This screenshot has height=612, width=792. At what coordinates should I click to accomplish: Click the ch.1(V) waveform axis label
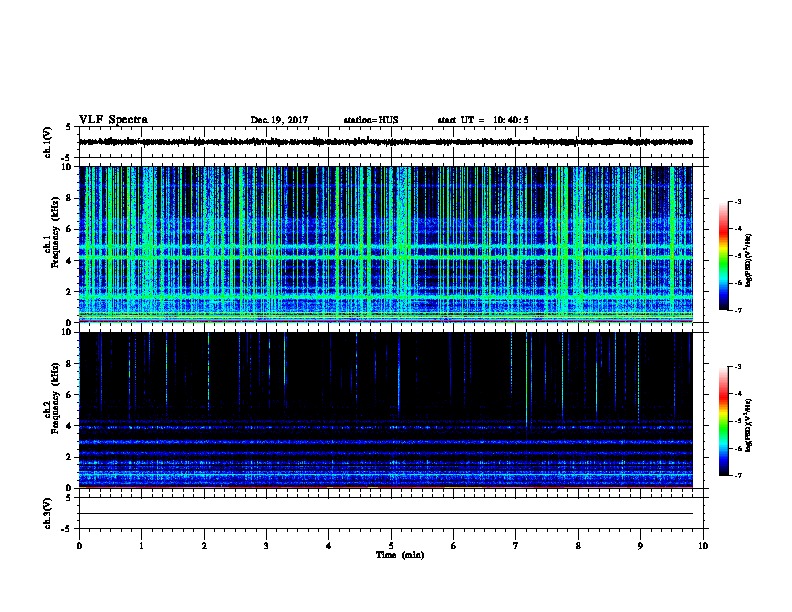[48, 142]
